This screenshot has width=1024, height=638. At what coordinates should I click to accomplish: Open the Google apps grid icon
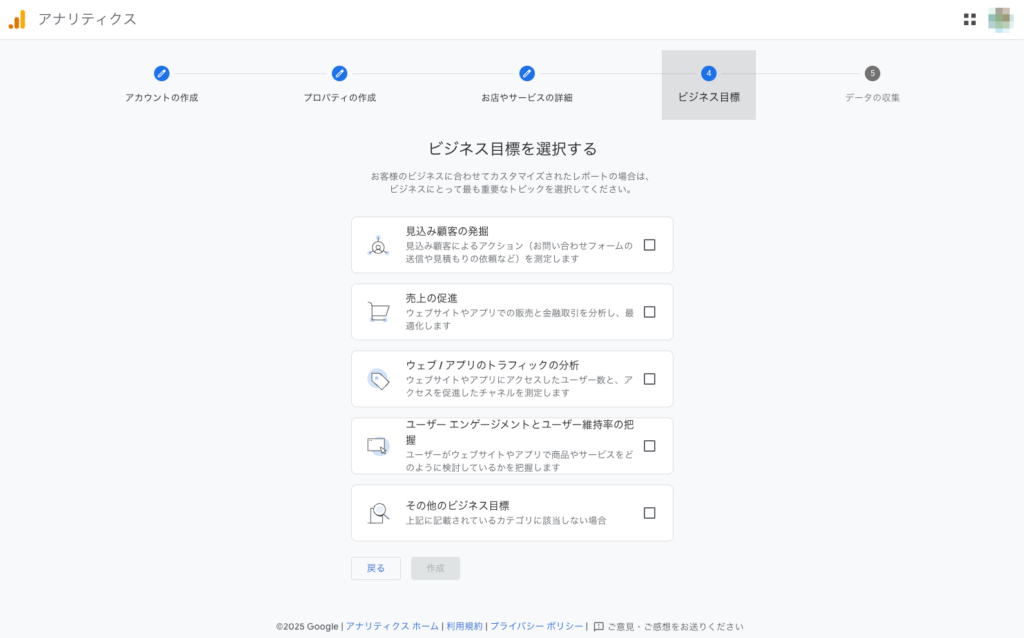coord(968,18)
